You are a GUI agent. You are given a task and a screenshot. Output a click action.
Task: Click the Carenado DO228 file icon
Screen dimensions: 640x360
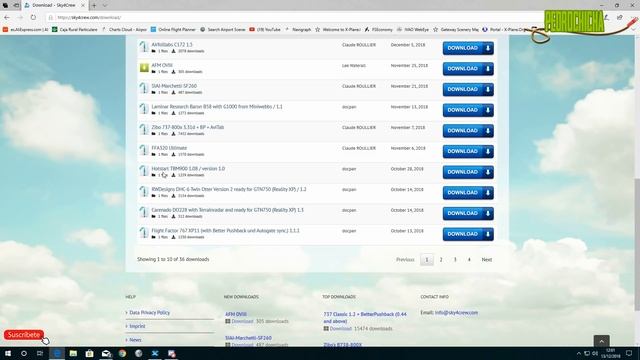[143, 212]
